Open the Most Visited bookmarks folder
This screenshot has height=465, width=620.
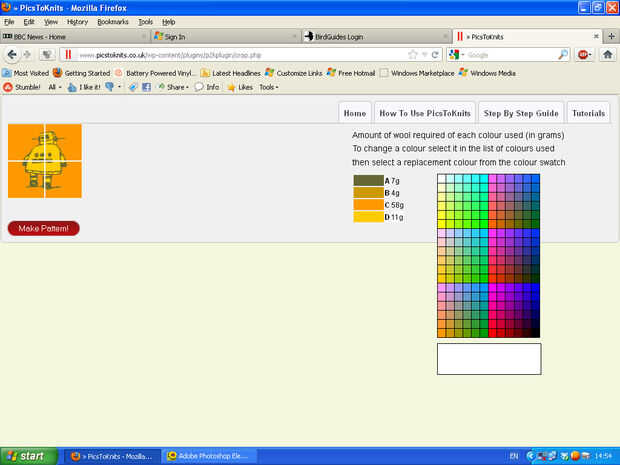point(25,73)
